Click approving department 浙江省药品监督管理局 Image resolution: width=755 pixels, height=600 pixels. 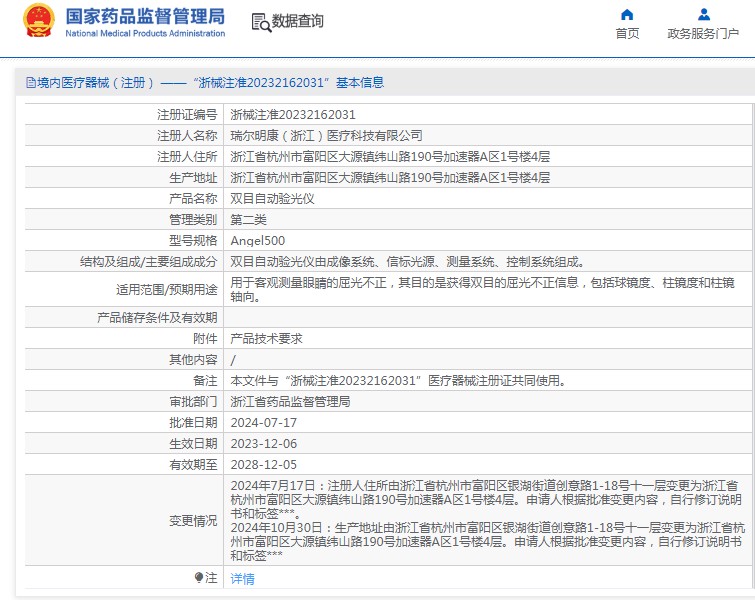point(290,402)
